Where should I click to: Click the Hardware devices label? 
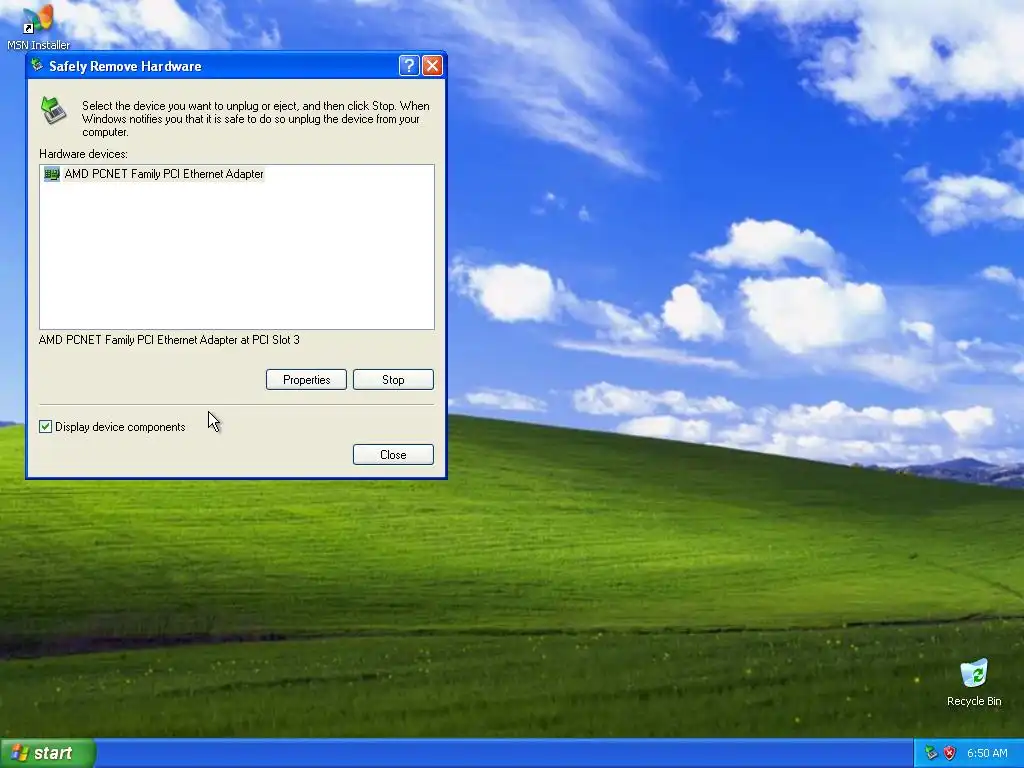[x=84, y=154]
